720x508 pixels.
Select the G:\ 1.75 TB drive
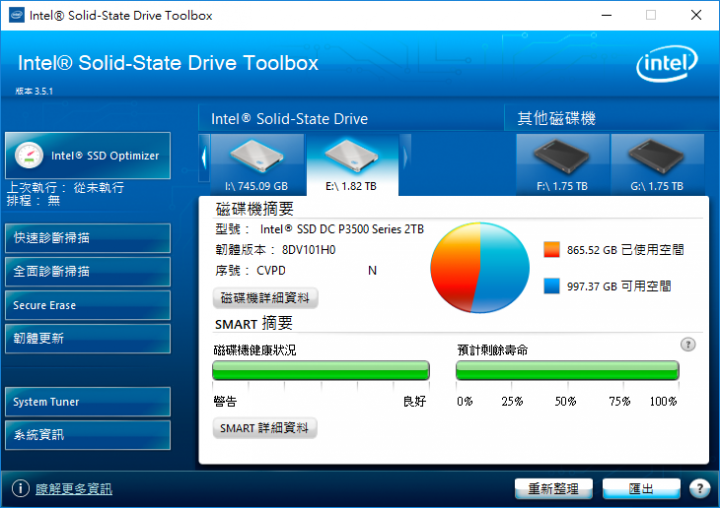pos(657,165)
